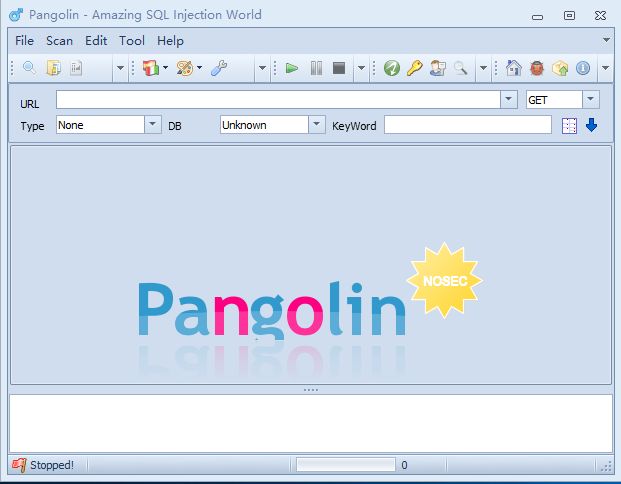Click the progress bar in status bar

(x=346, y=465)
